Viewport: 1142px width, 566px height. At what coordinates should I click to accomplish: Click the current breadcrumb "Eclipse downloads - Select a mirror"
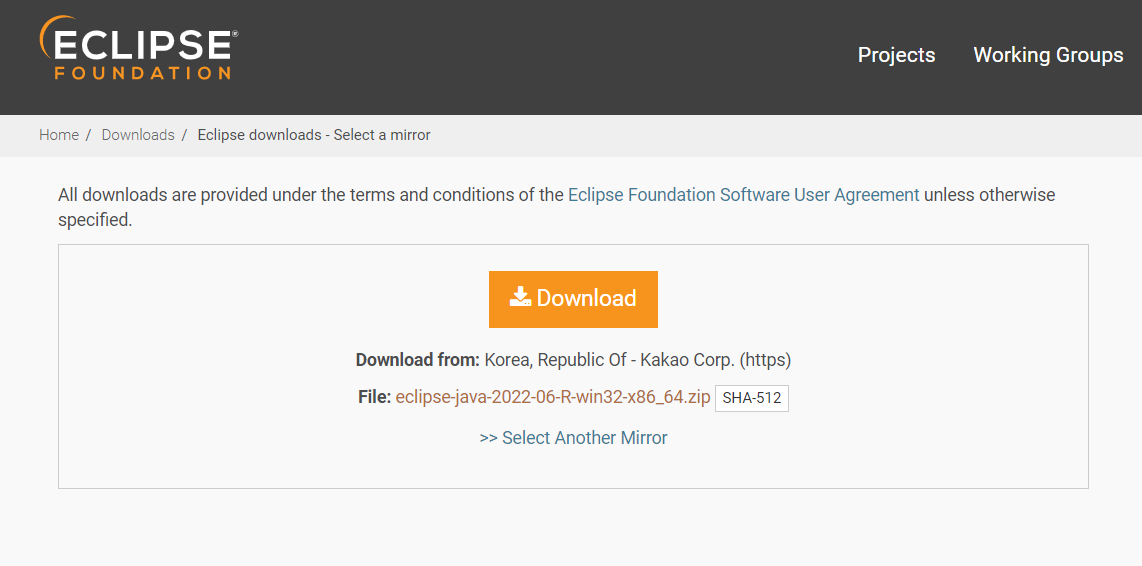coord(314,135)
